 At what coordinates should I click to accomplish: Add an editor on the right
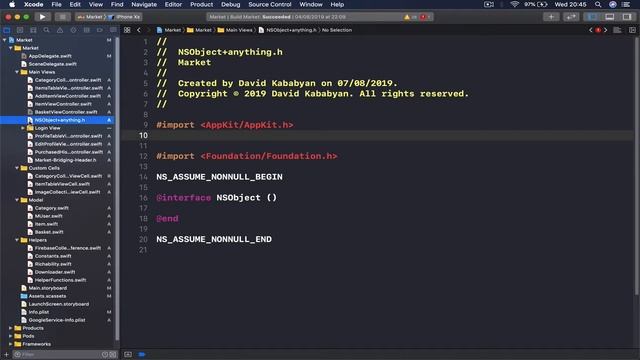[632, 30]
